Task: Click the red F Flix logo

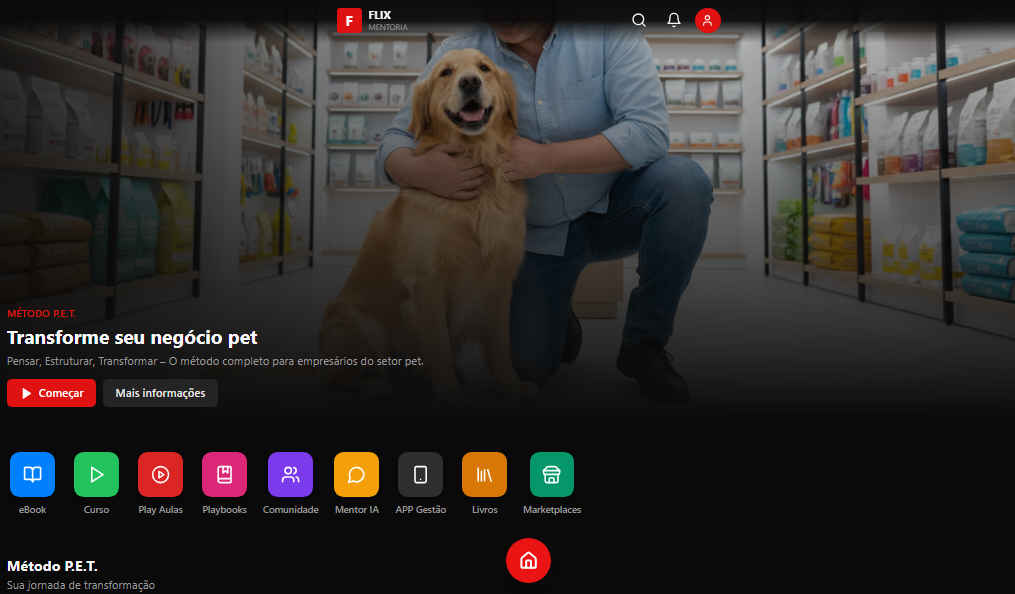Action: (350, 21)
